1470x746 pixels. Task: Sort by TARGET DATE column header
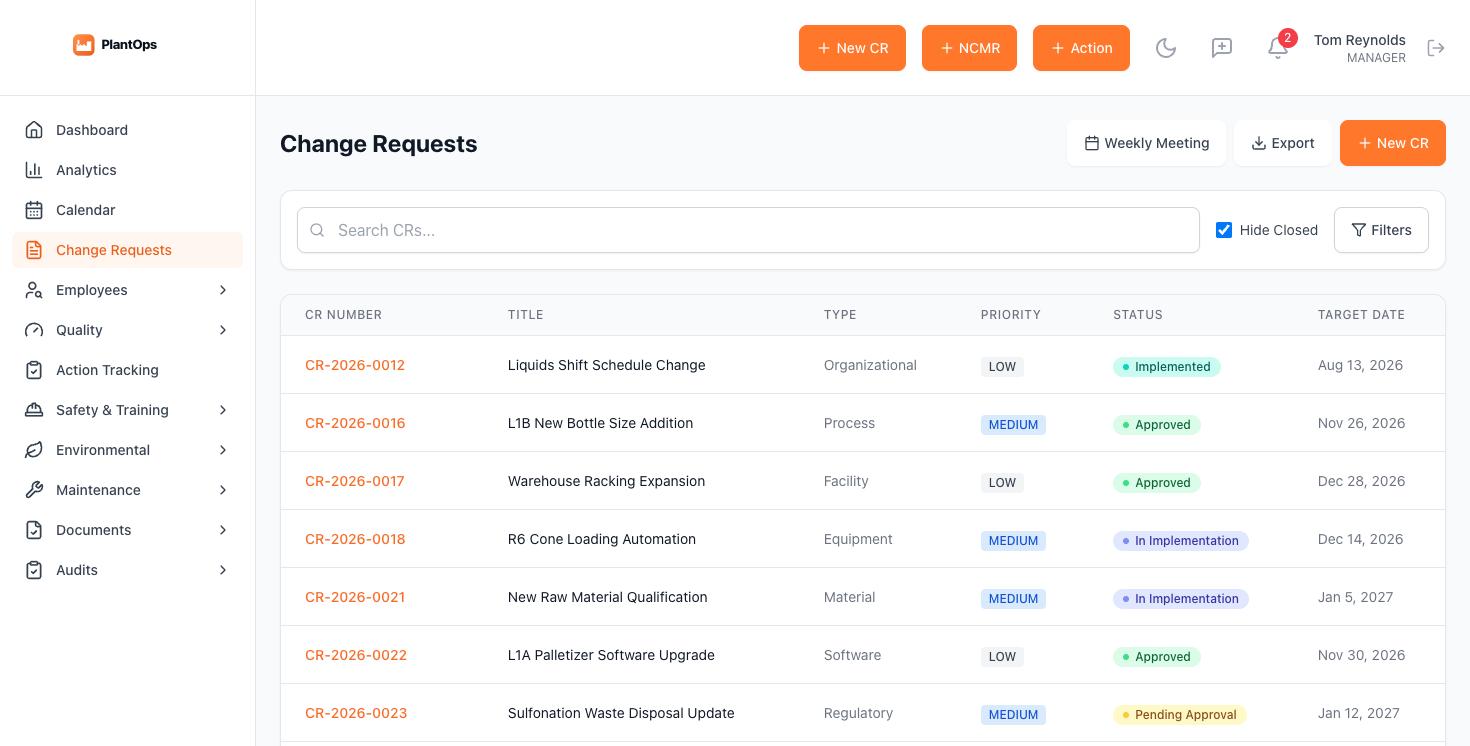(1361, 315)
